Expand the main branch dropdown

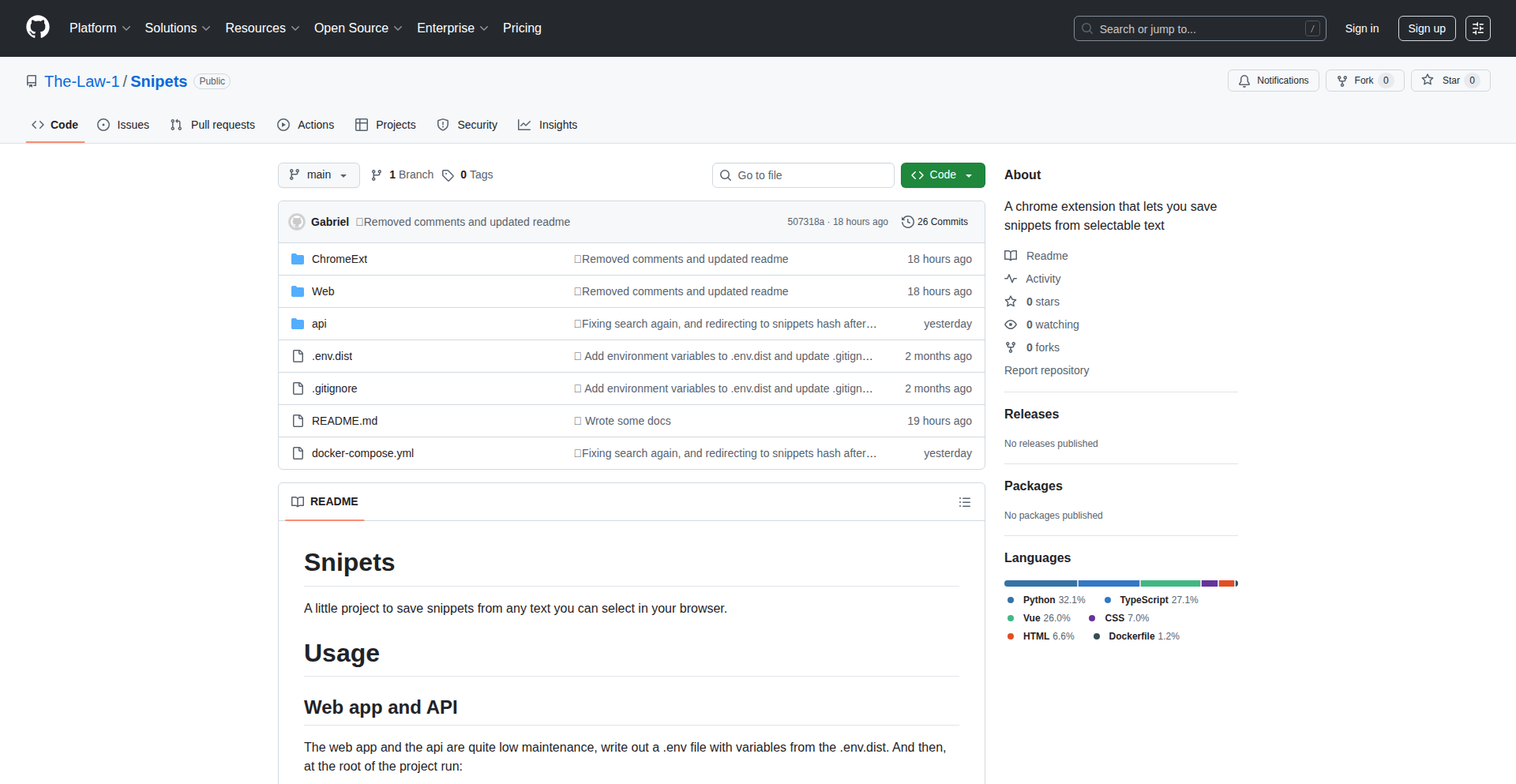pos(318,175)
